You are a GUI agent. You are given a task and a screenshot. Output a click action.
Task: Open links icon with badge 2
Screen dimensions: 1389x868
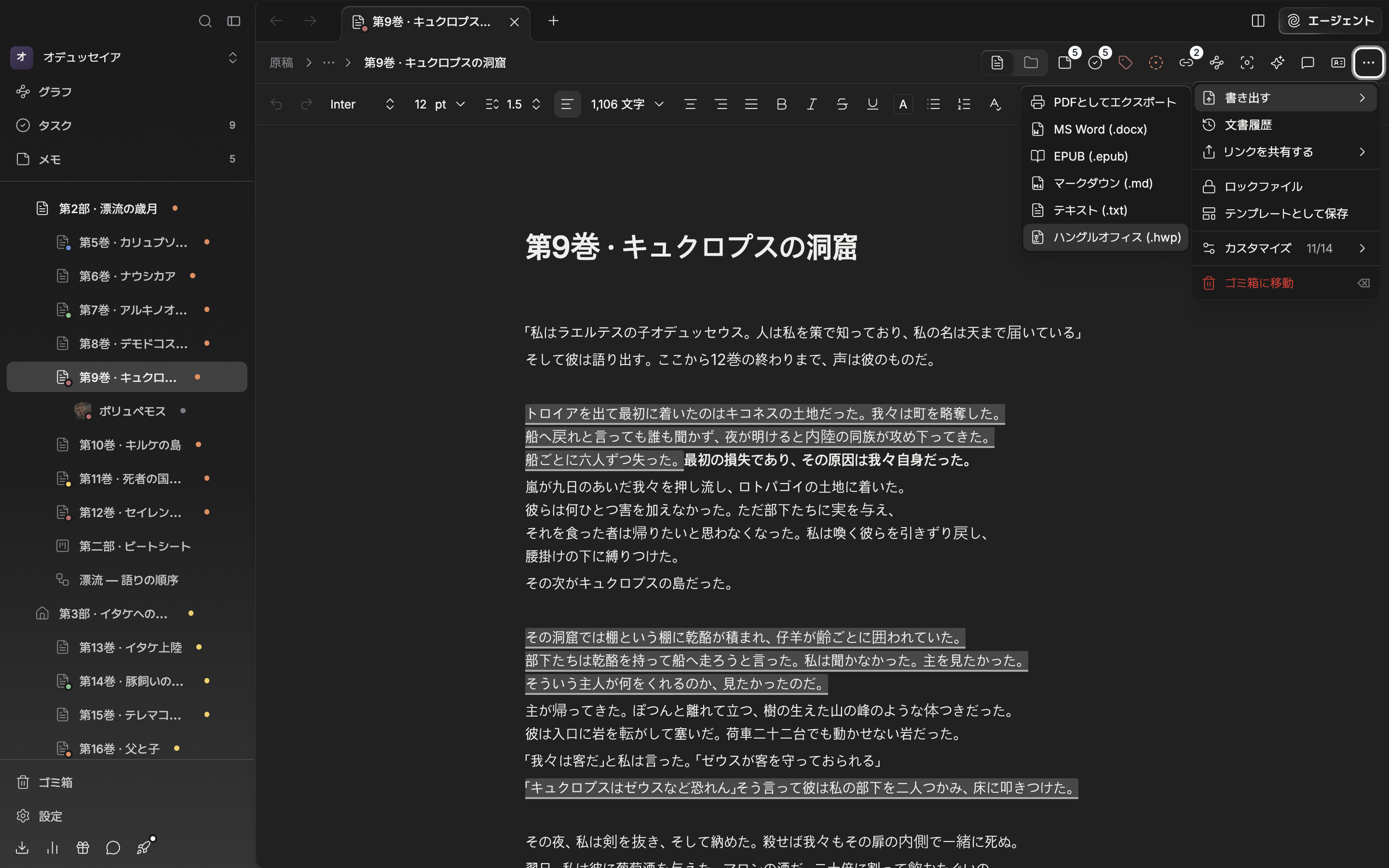pyautogui.click(x=1186, y=63)
